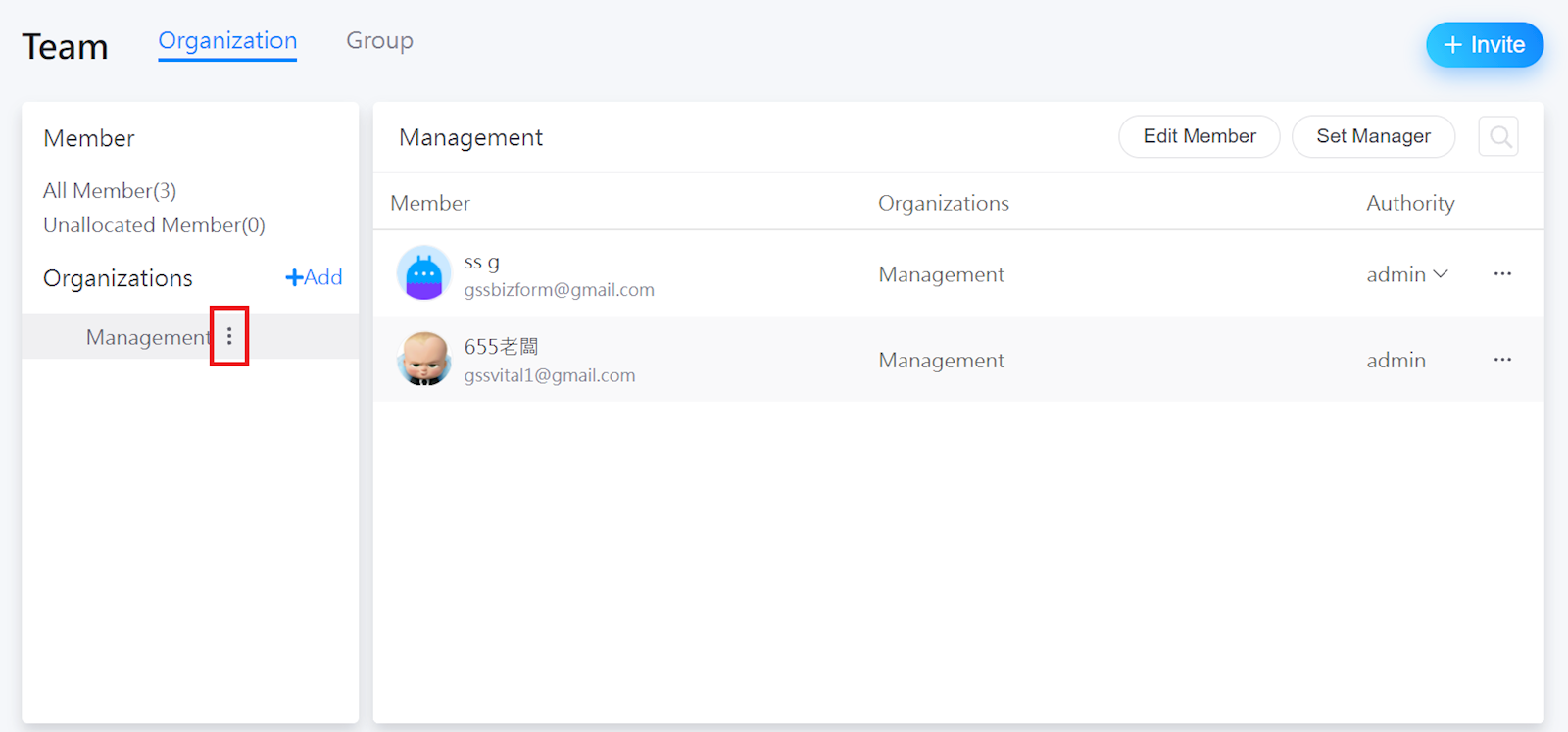1568x732 pixels.
Task: Add a new organization with +Add
Action: (314, 277)
